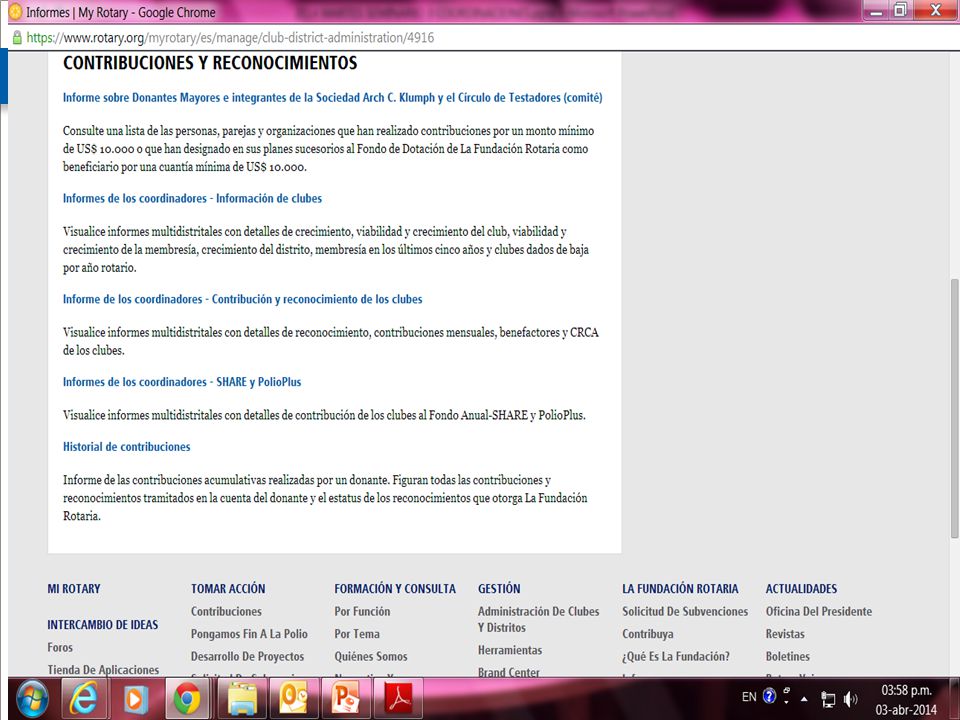The image size is (960, 720).
Task: Open Boletines footer link
Action: click(x=788, y=657)
